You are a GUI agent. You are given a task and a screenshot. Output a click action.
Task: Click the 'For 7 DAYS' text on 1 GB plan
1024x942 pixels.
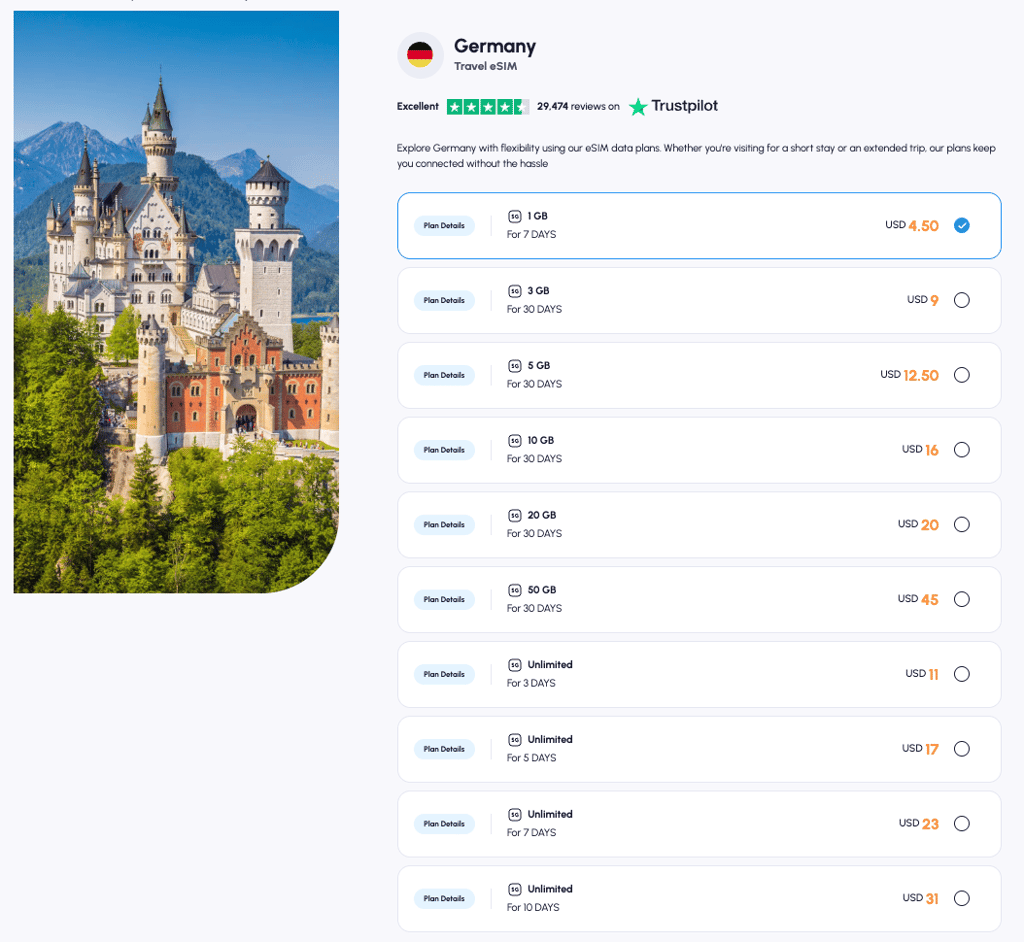click(532, 235)
